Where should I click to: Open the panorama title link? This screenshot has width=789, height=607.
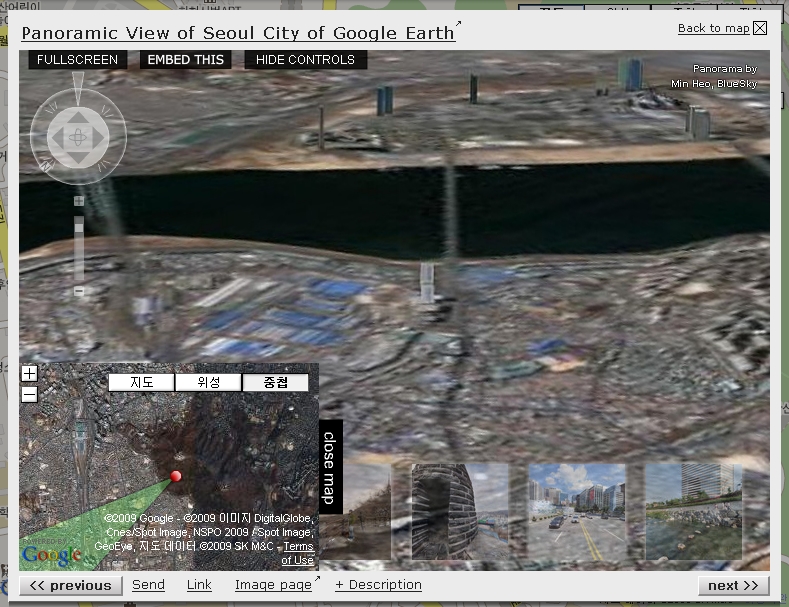coord(239,33)
